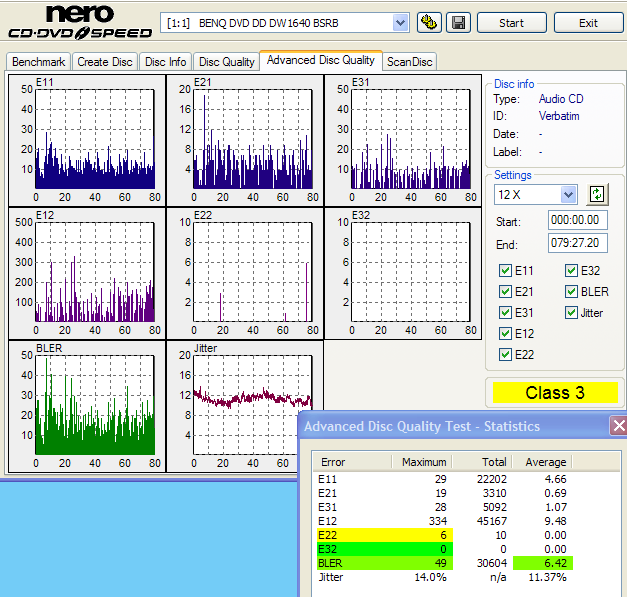Uncheck the E22 error checkbox
627x597 pixels.
pyautogui.click(x=505, y=354)
